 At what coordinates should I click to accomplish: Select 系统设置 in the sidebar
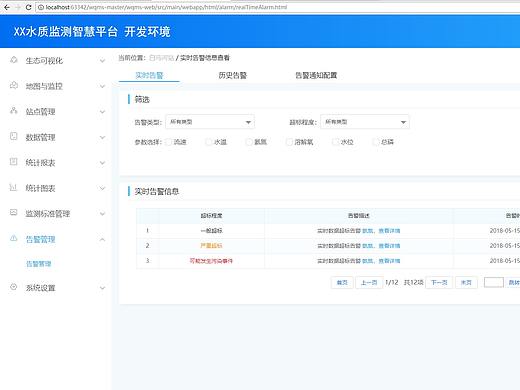pos(40,288)
